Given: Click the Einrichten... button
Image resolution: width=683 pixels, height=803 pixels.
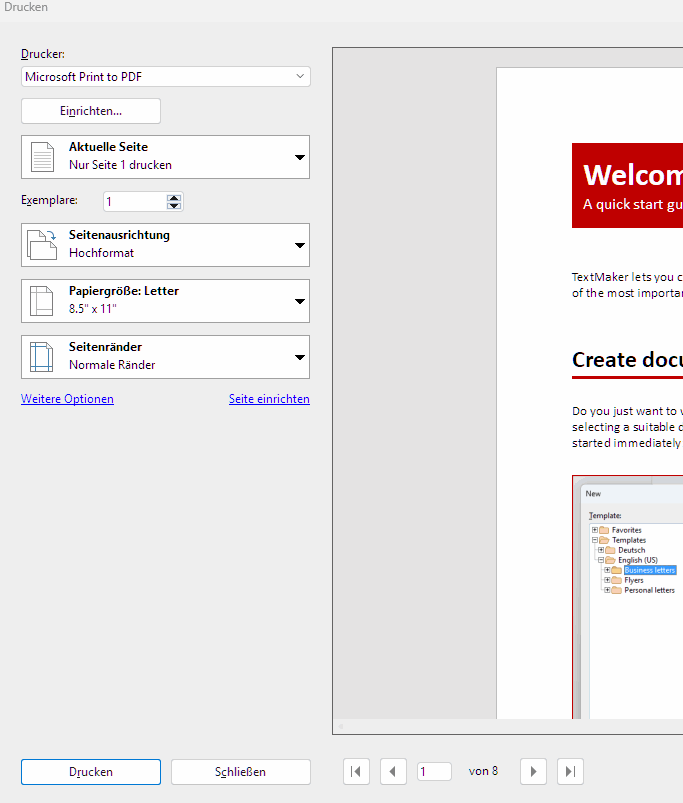Looking at the screenshot, I should [x=91, y=111].
